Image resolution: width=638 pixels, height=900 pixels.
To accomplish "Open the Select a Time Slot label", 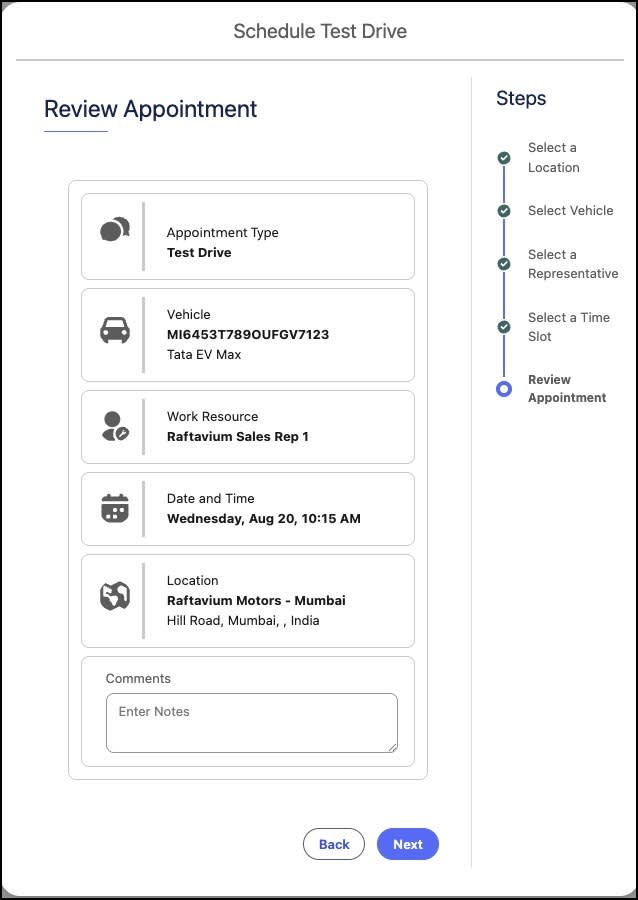I will [569, 327].
